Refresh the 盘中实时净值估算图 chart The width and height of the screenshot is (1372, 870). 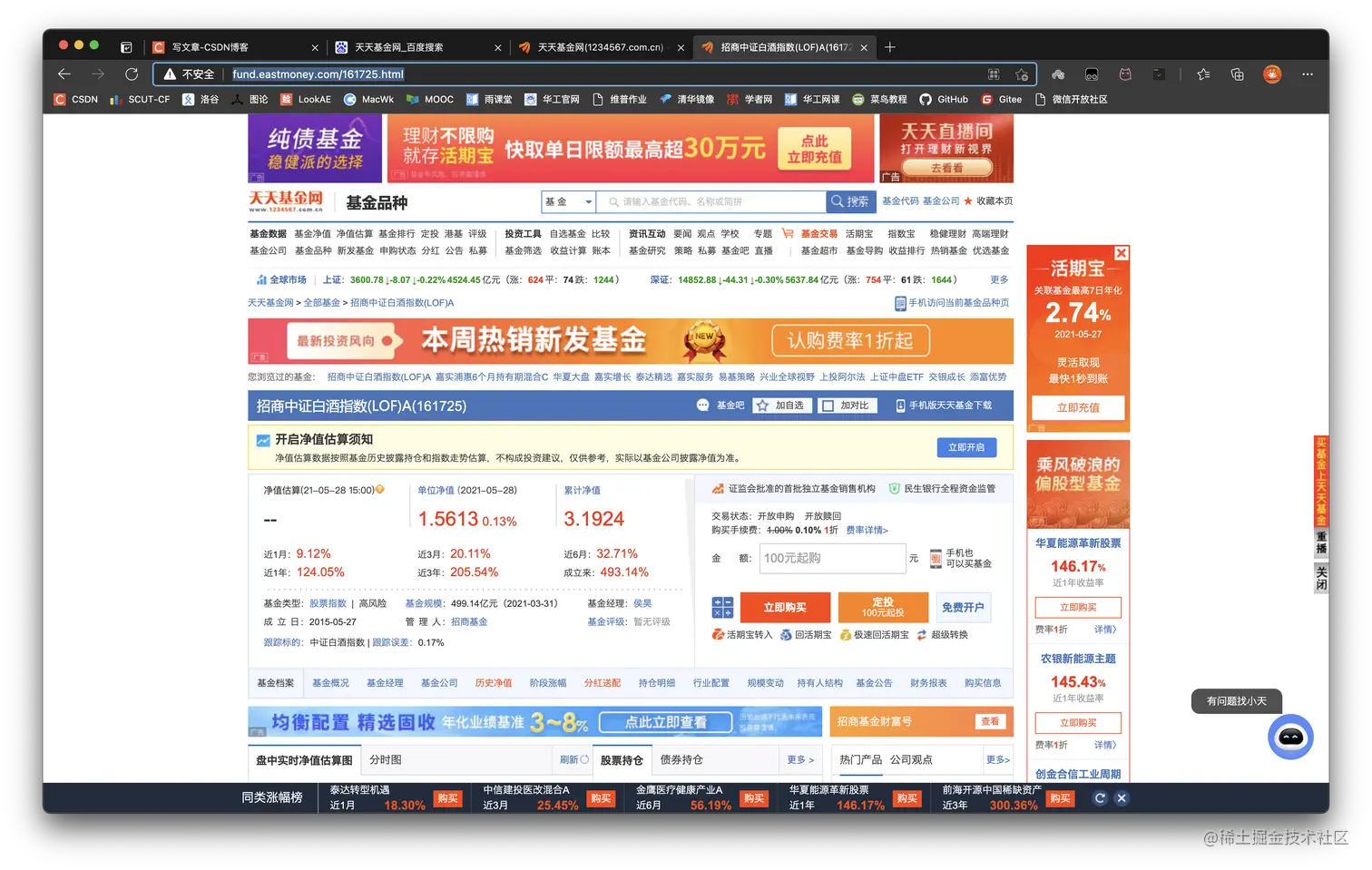(x=574, y=760)
